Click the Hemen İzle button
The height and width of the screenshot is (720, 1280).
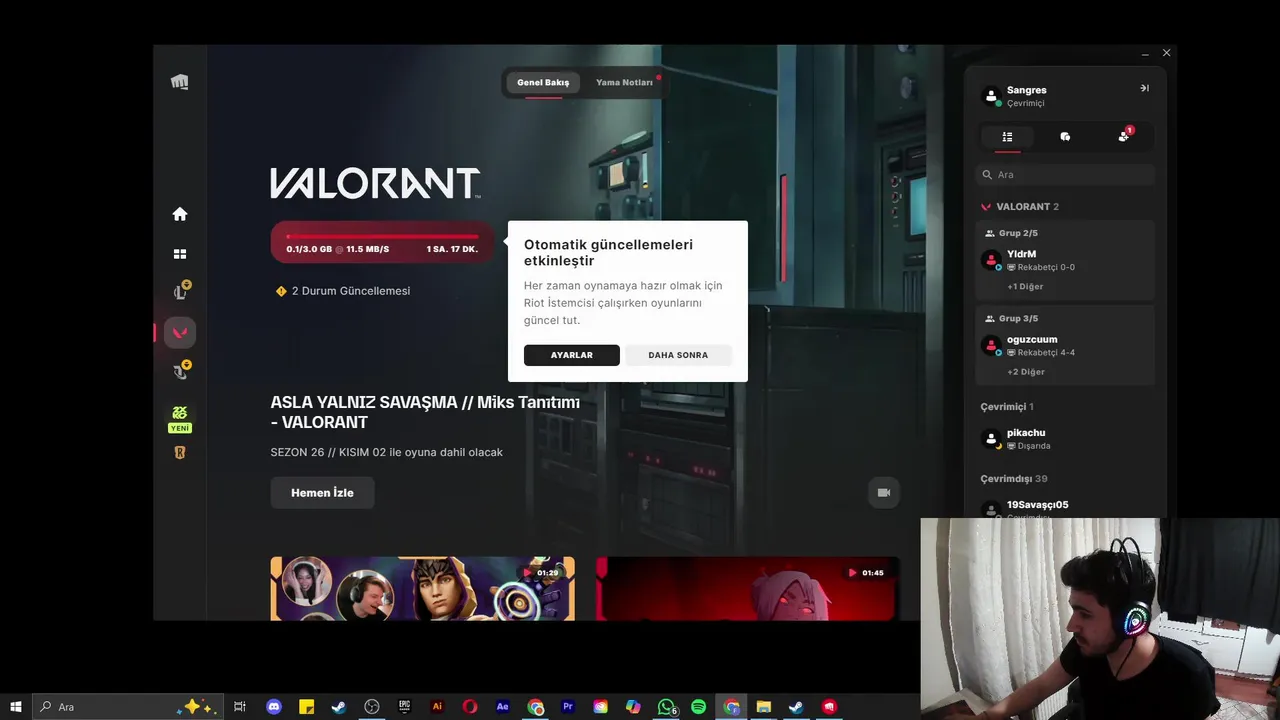click(x=322, y=493)
